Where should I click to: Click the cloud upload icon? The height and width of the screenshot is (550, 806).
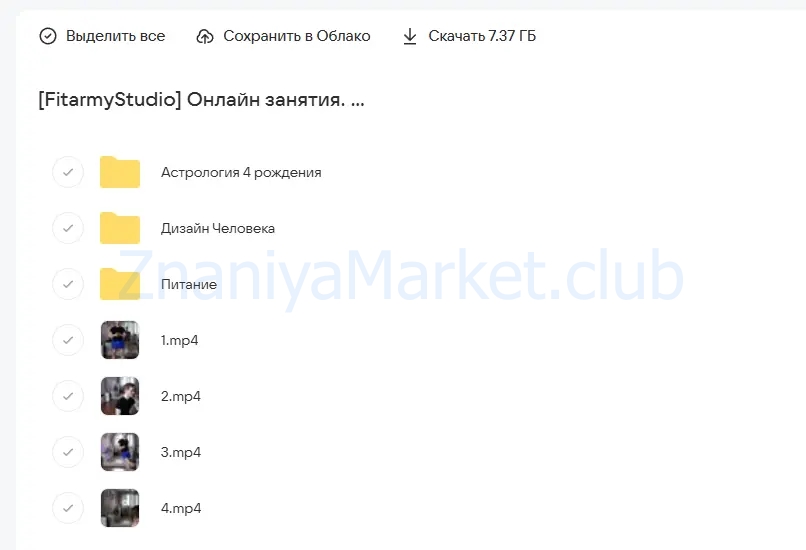205,36
